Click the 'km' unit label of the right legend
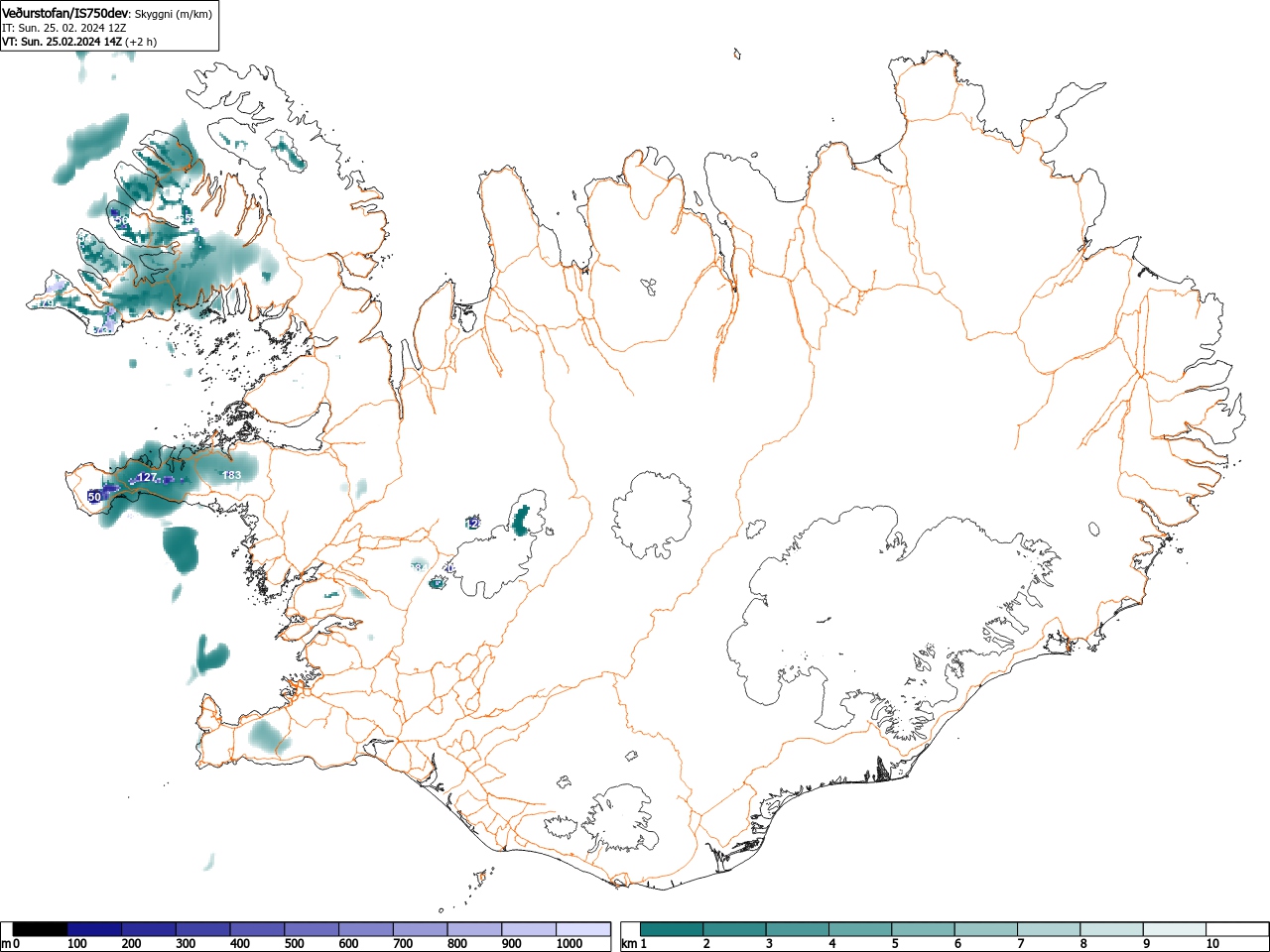The height and width of the screenshot is (952, 1270). point(629,944)
